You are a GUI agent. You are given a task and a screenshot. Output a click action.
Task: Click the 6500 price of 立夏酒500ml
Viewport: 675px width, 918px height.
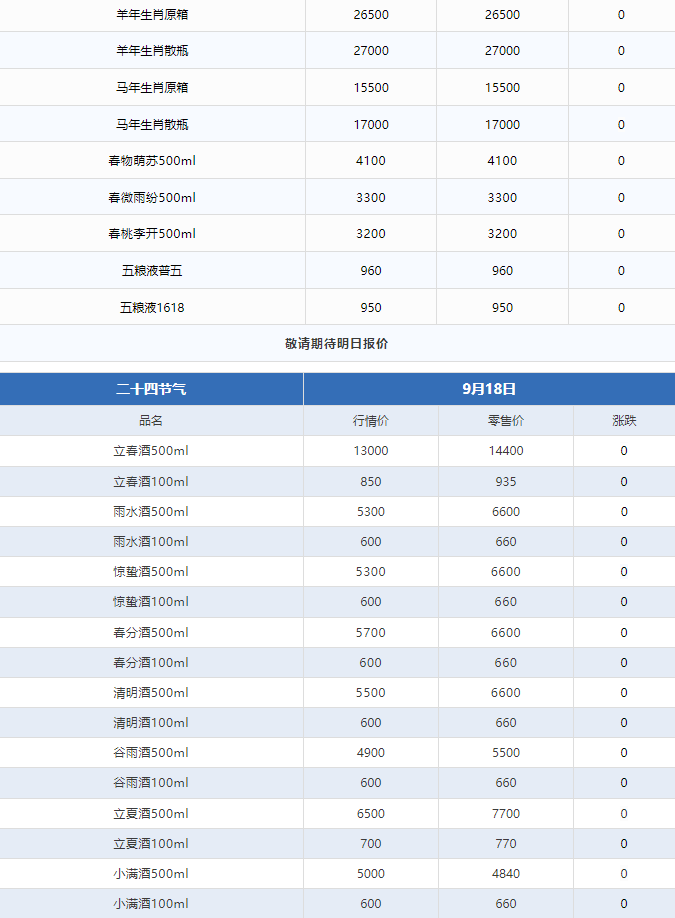pyautogui.click(x=371, y=814)
